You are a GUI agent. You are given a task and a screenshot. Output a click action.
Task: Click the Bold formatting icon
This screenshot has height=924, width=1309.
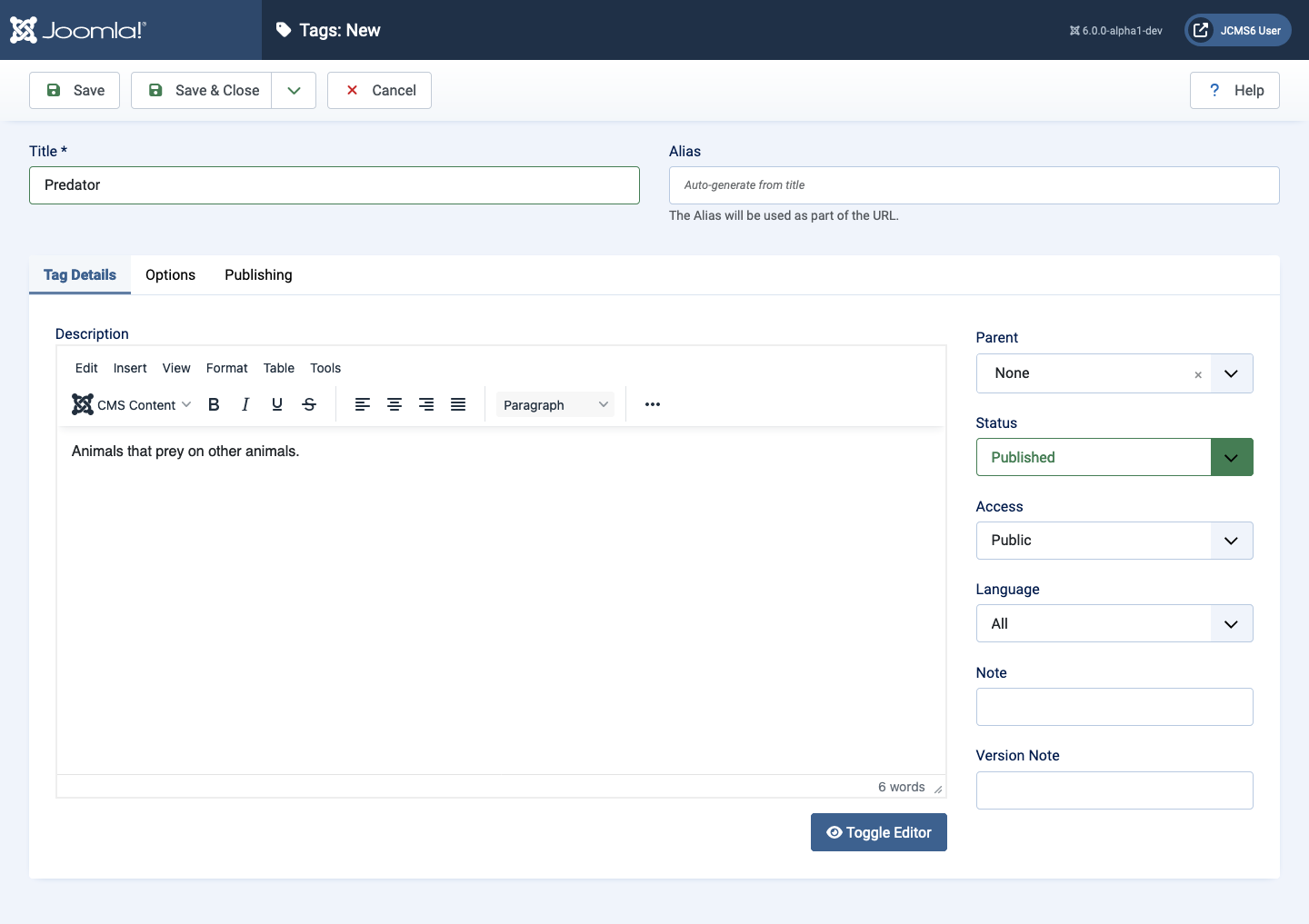coord(214,405)
